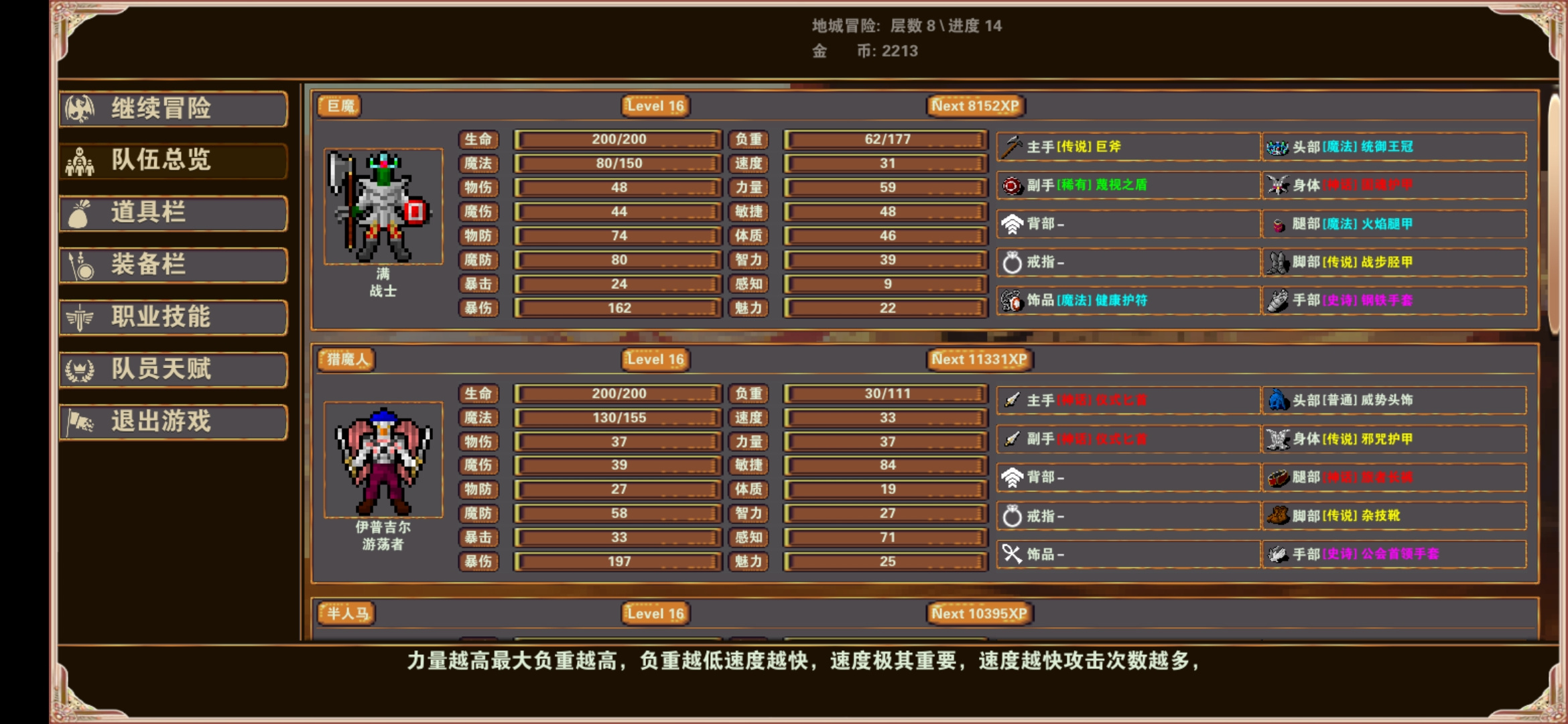Tap the 钢铁手套 gauntlet icon

pos(1277,300)
